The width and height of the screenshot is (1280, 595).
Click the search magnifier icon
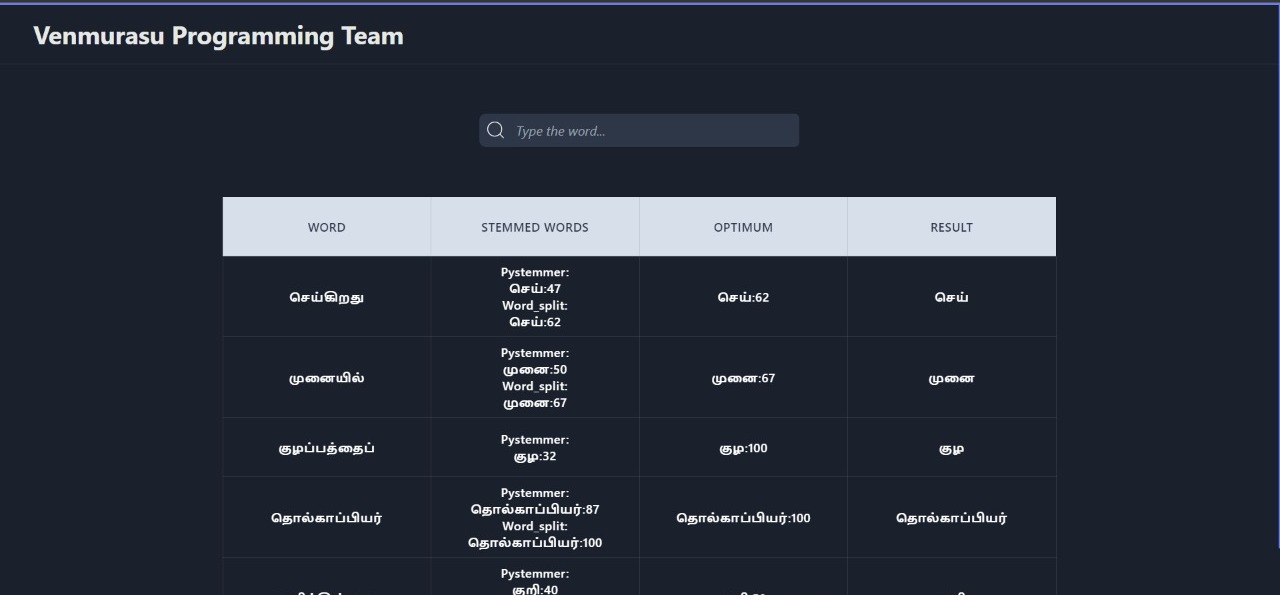495,130
